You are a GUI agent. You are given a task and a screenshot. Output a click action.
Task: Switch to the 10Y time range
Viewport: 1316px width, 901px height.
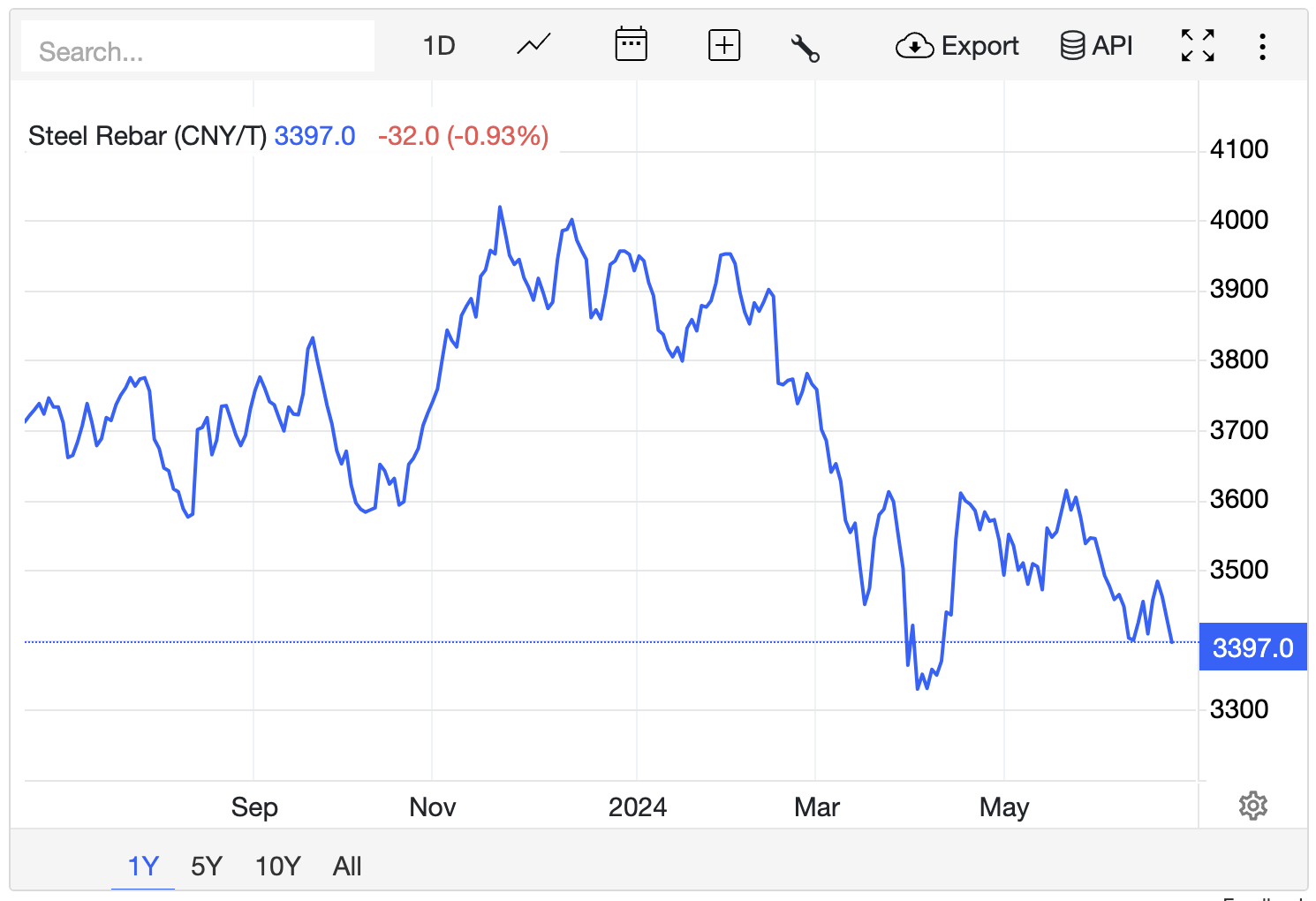coord(277,866)
